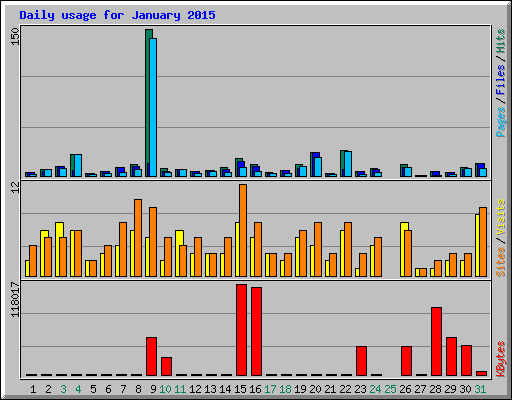512x400 pixels.
Task: Click the red KBytes bar for day 15
Action: coord(241,330)
